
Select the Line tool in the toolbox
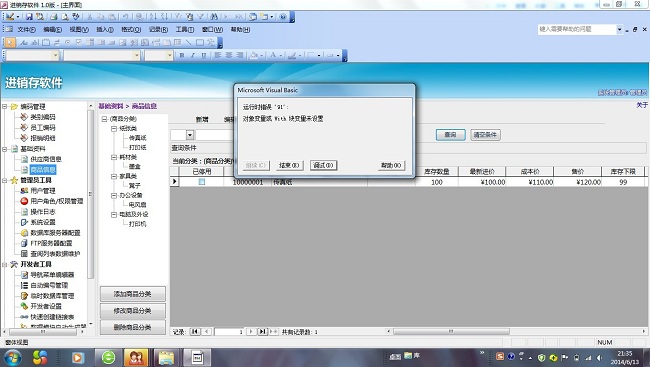(189, 42)
